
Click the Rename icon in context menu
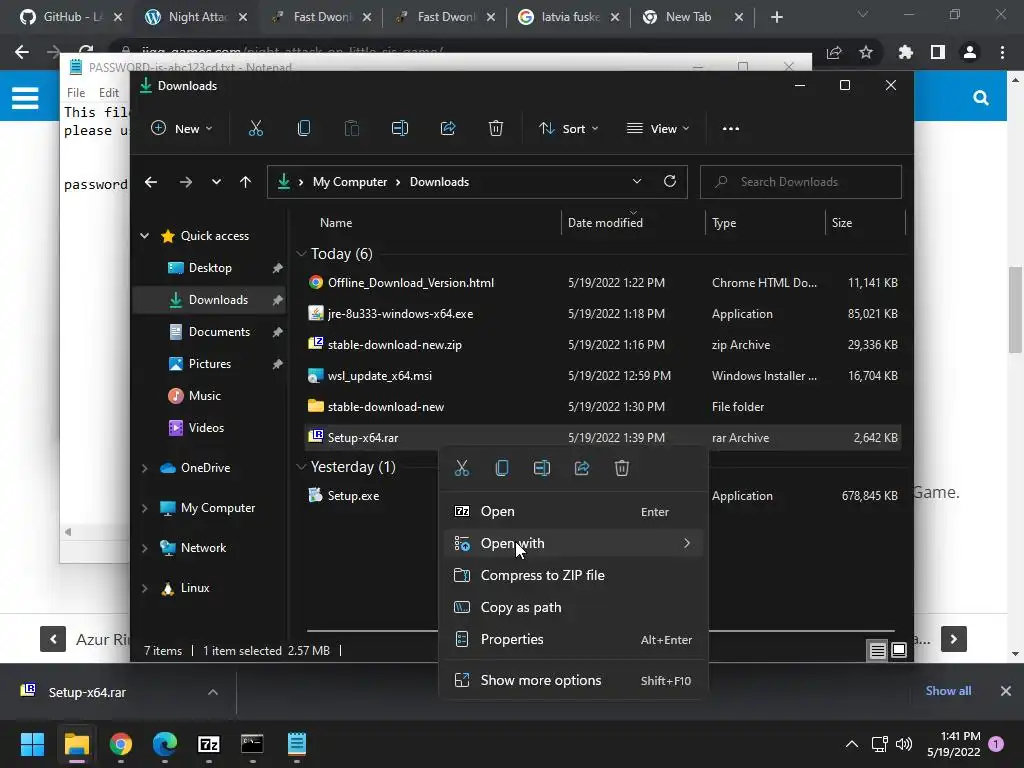click(542, 468)
